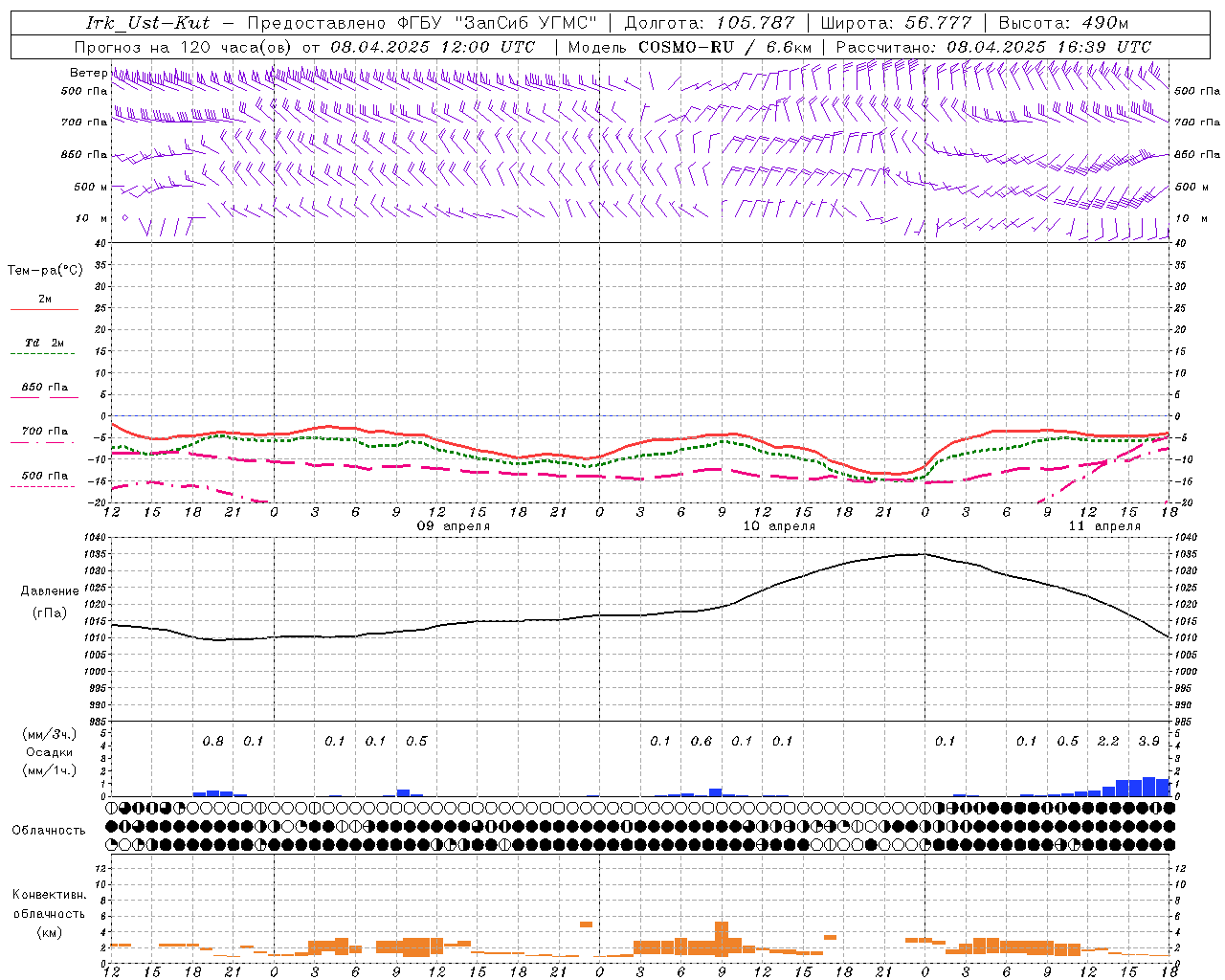Click the Ветер label of the wind panel
Screen dimensions: 1225x980
pos(88,73)
